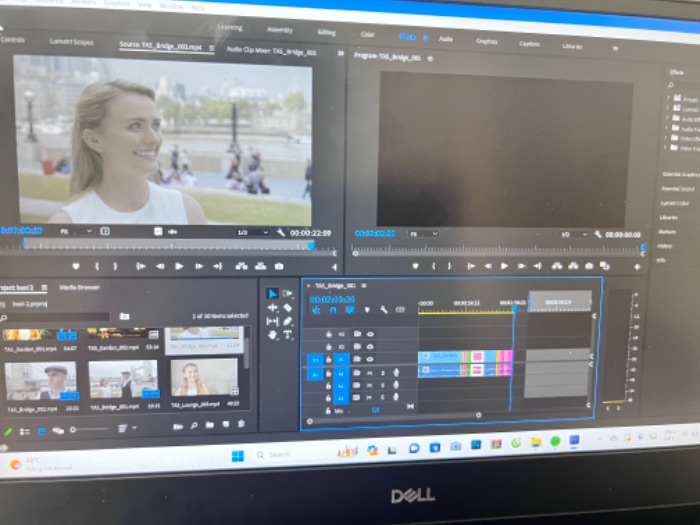The height and width of the screenshot is (525, 700).
Task: Click Windows Start button on taskbar
Action: click(238, 456)
